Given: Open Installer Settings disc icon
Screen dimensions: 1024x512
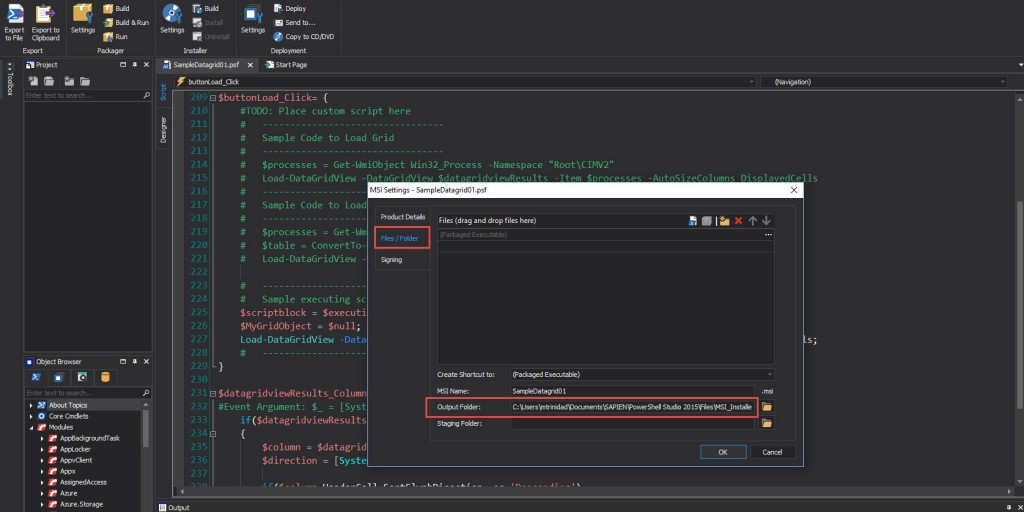Looking at the screenshot, I should tap(172, 20).
